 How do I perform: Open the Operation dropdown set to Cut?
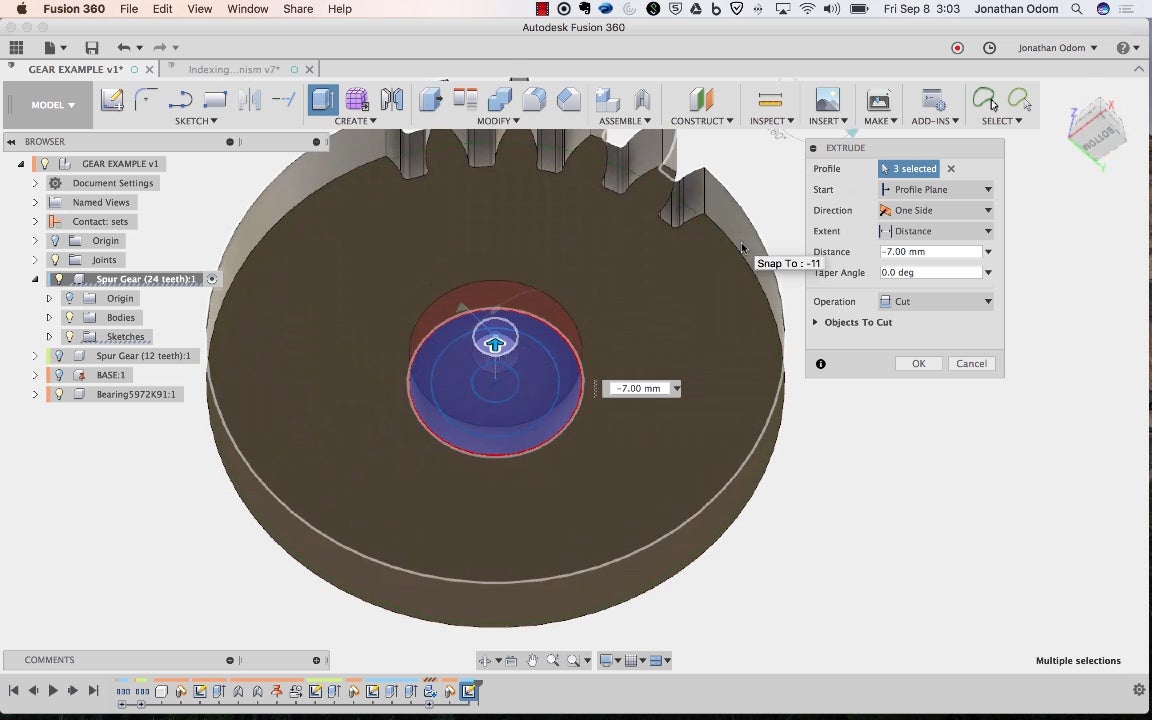[x=936, y=301]
